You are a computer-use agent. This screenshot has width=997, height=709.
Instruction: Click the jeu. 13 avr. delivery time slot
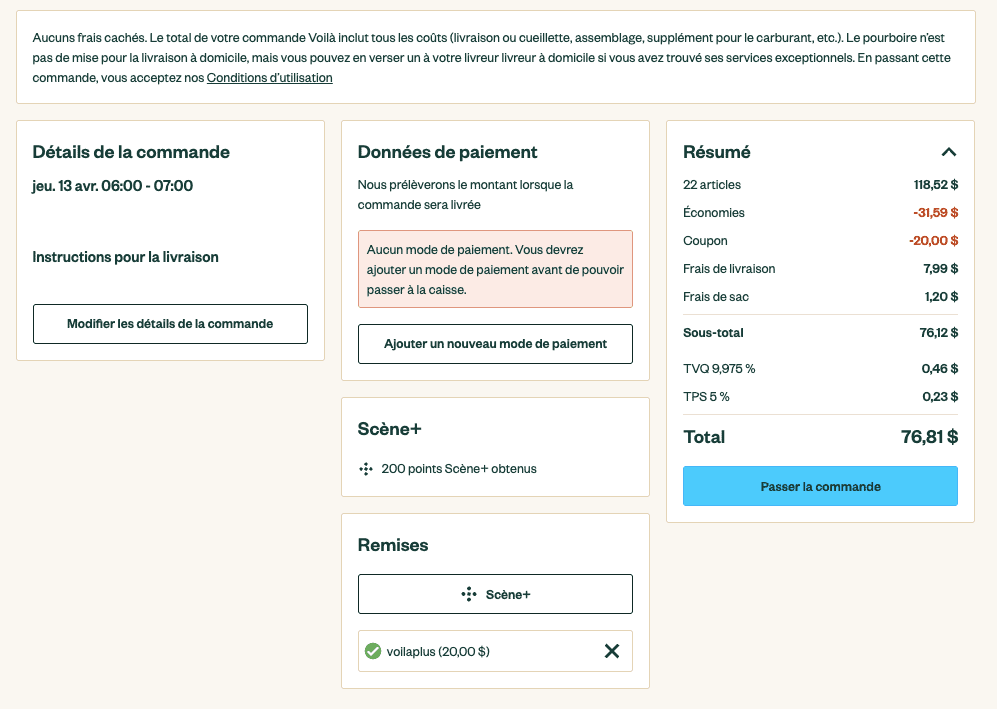pos(113,186)
